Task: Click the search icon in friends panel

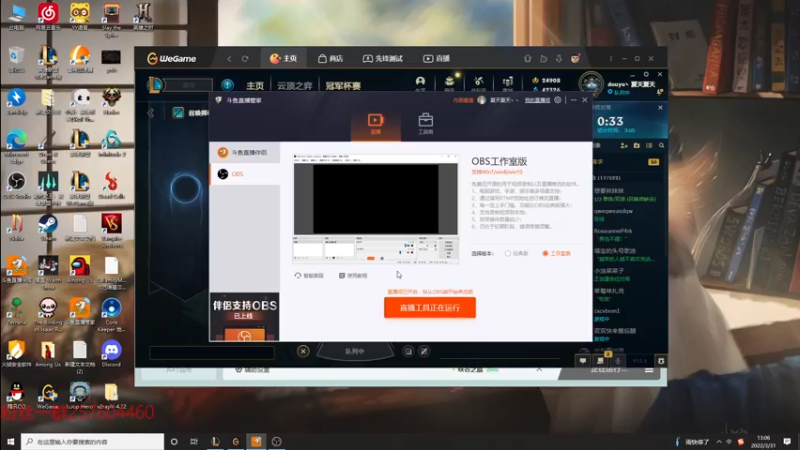Action: [x=661, y=146]
